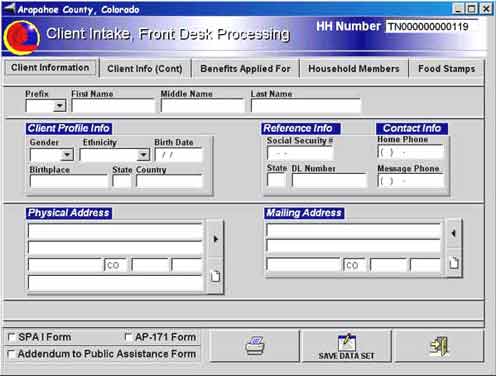
Task: Click the Middle Name field
Action: [202, 106]
